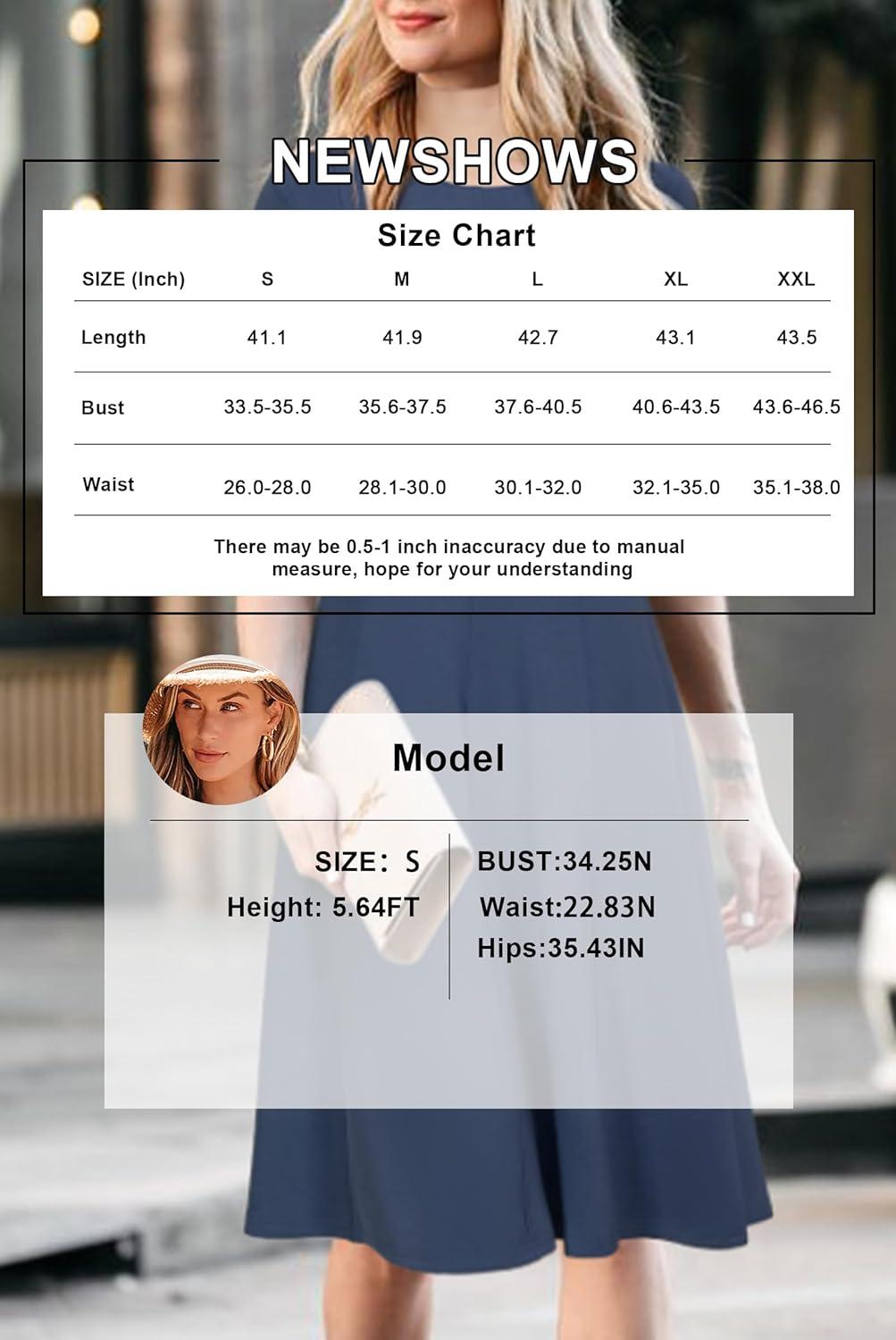Click the BUST:34.25N model measurement
This screenshot has height=1340, width=896.
coord(565,862)
